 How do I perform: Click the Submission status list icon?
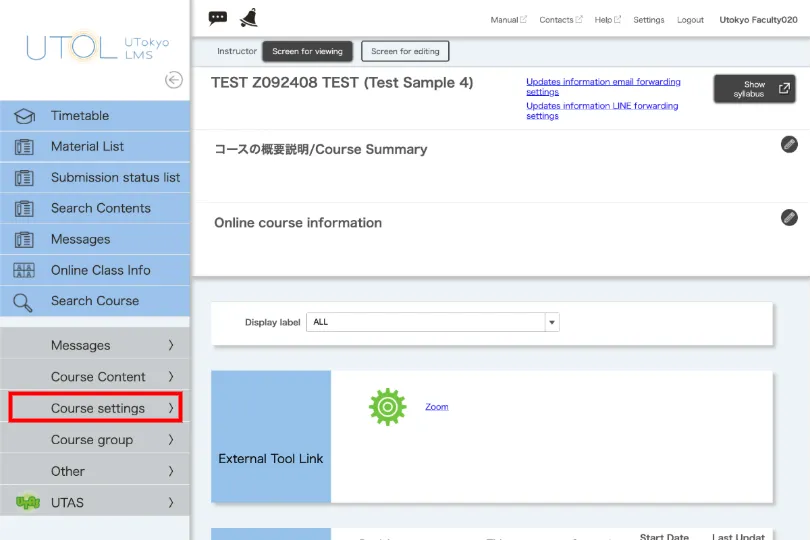24,178
